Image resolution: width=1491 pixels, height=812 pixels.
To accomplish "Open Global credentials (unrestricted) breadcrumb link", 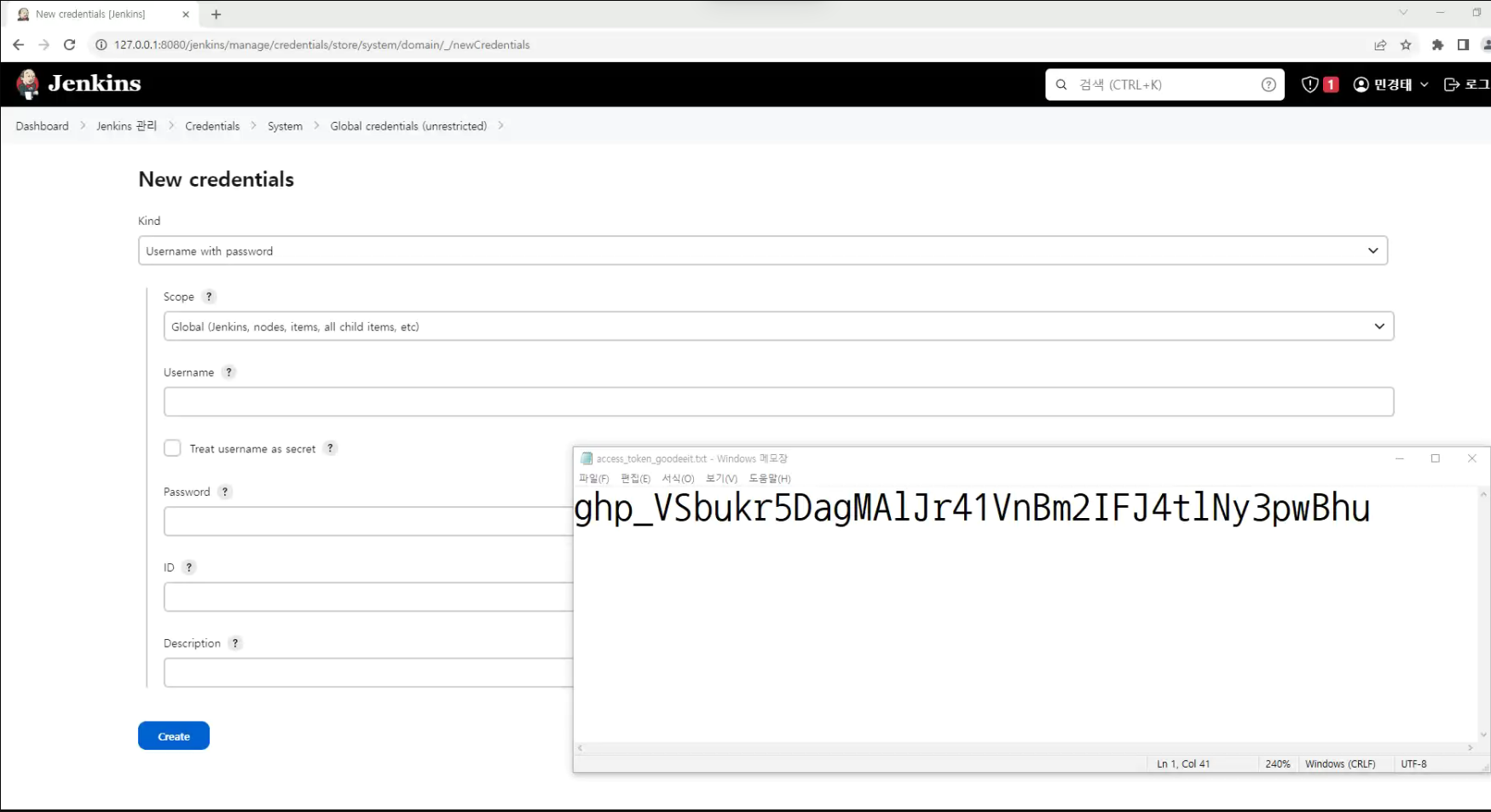I will point(408,126).
